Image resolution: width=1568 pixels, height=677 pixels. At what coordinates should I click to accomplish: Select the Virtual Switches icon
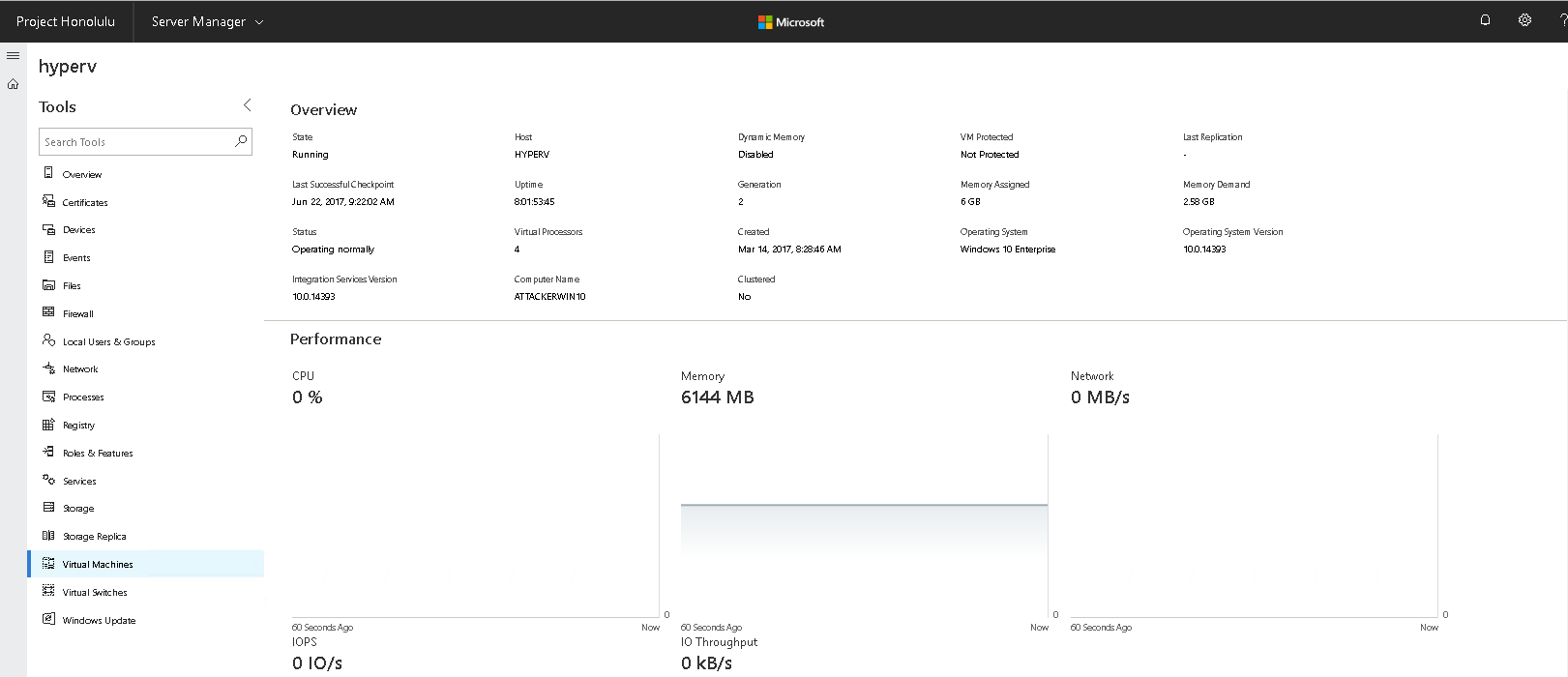(48, 591)
